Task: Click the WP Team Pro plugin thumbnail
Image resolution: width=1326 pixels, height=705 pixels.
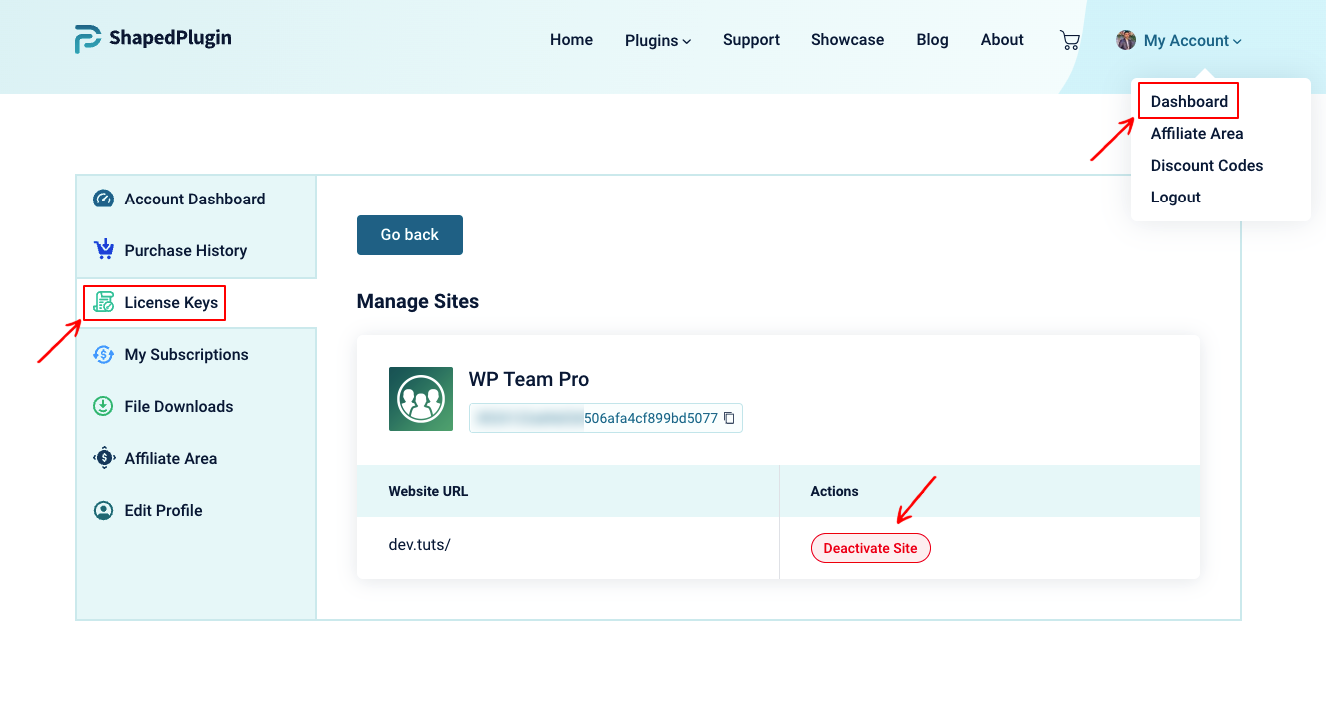Action: tap(421, 399)
